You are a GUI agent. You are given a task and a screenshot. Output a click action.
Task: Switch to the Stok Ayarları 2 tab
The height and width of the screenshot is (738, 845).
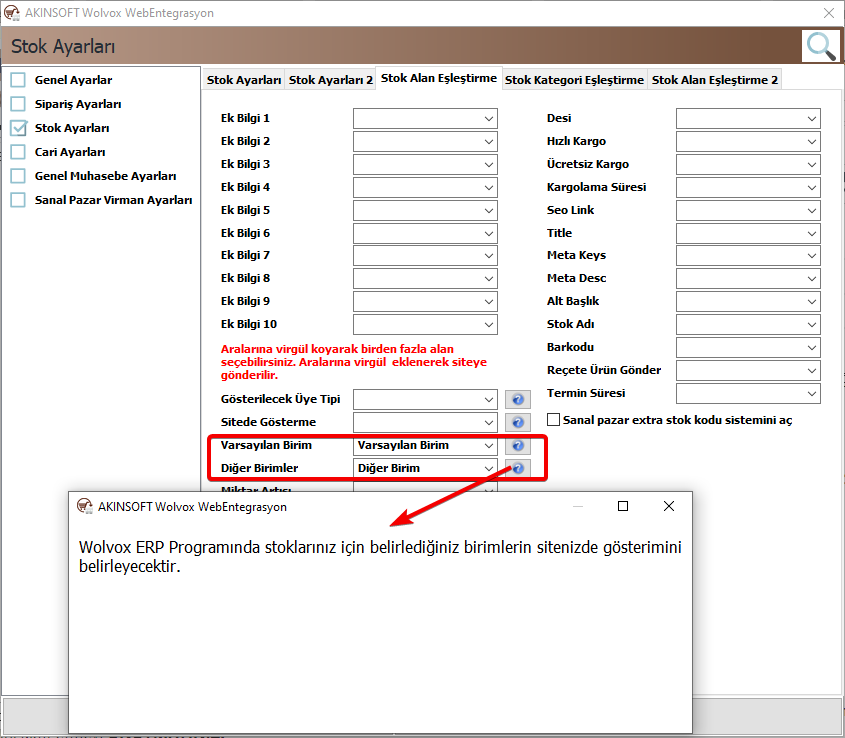330,80
